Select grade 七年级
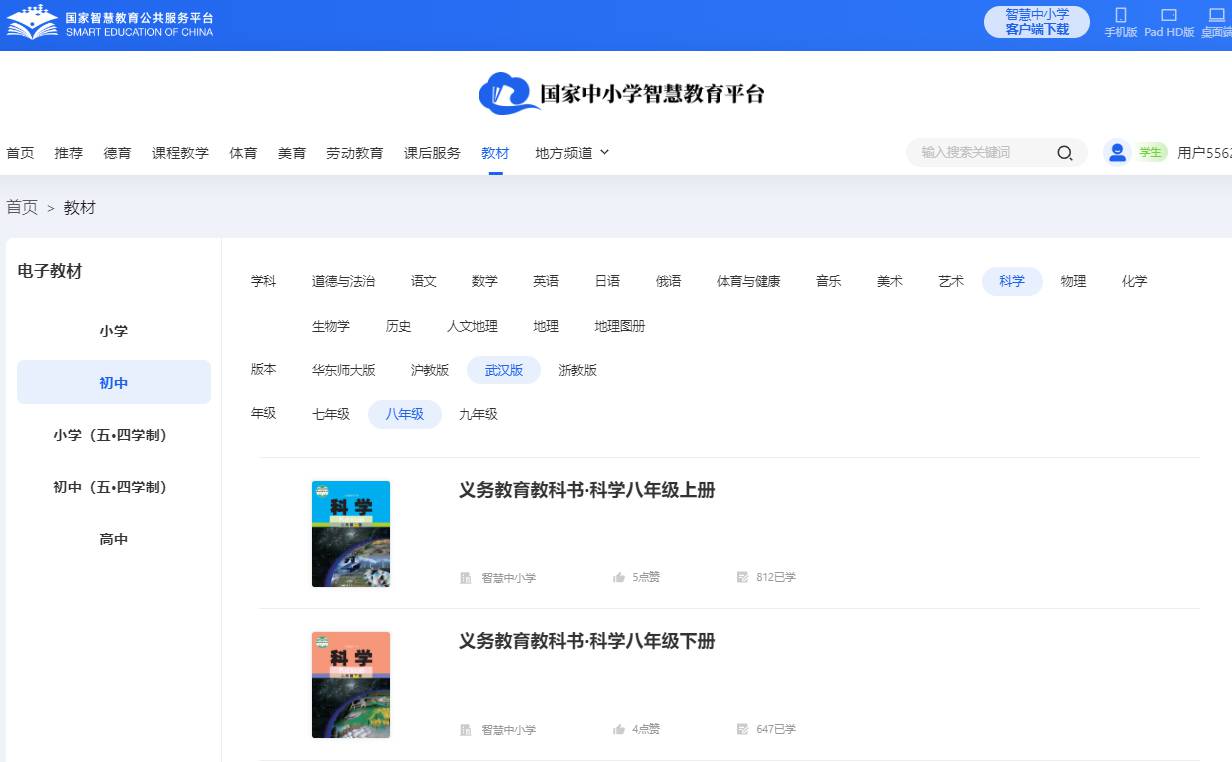The image size is (1232, 762). click(x=331, y=414)
